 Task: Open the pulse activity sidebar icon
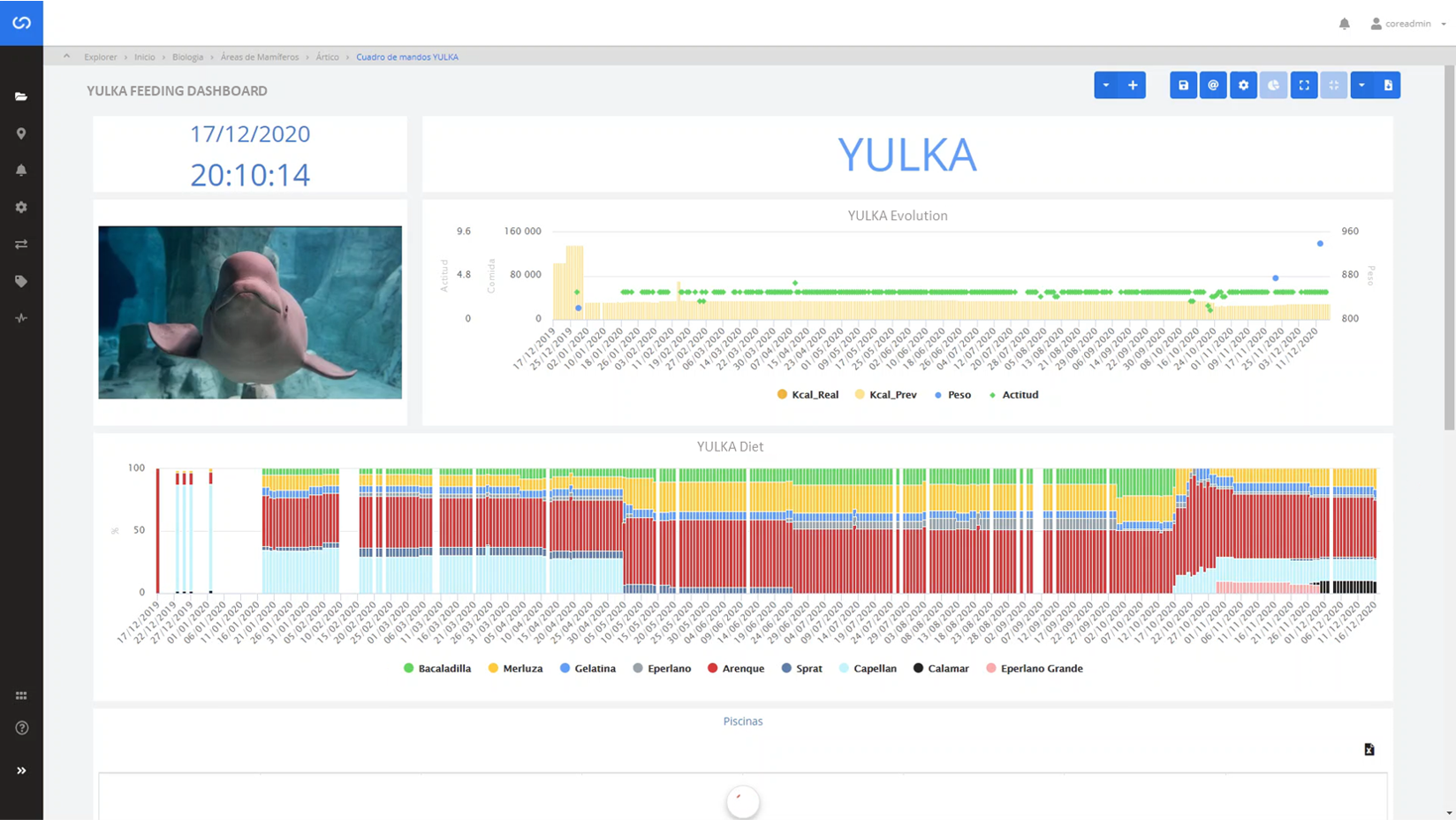click(21, 318)
